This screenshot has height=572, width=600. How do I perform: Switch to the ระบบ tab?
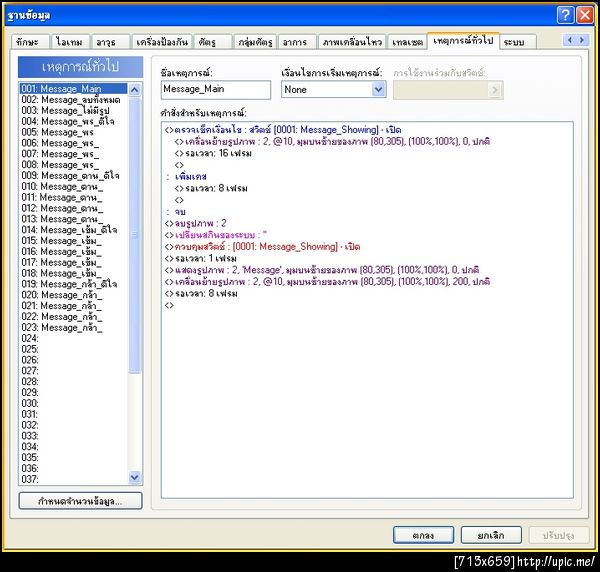[517, 42]
